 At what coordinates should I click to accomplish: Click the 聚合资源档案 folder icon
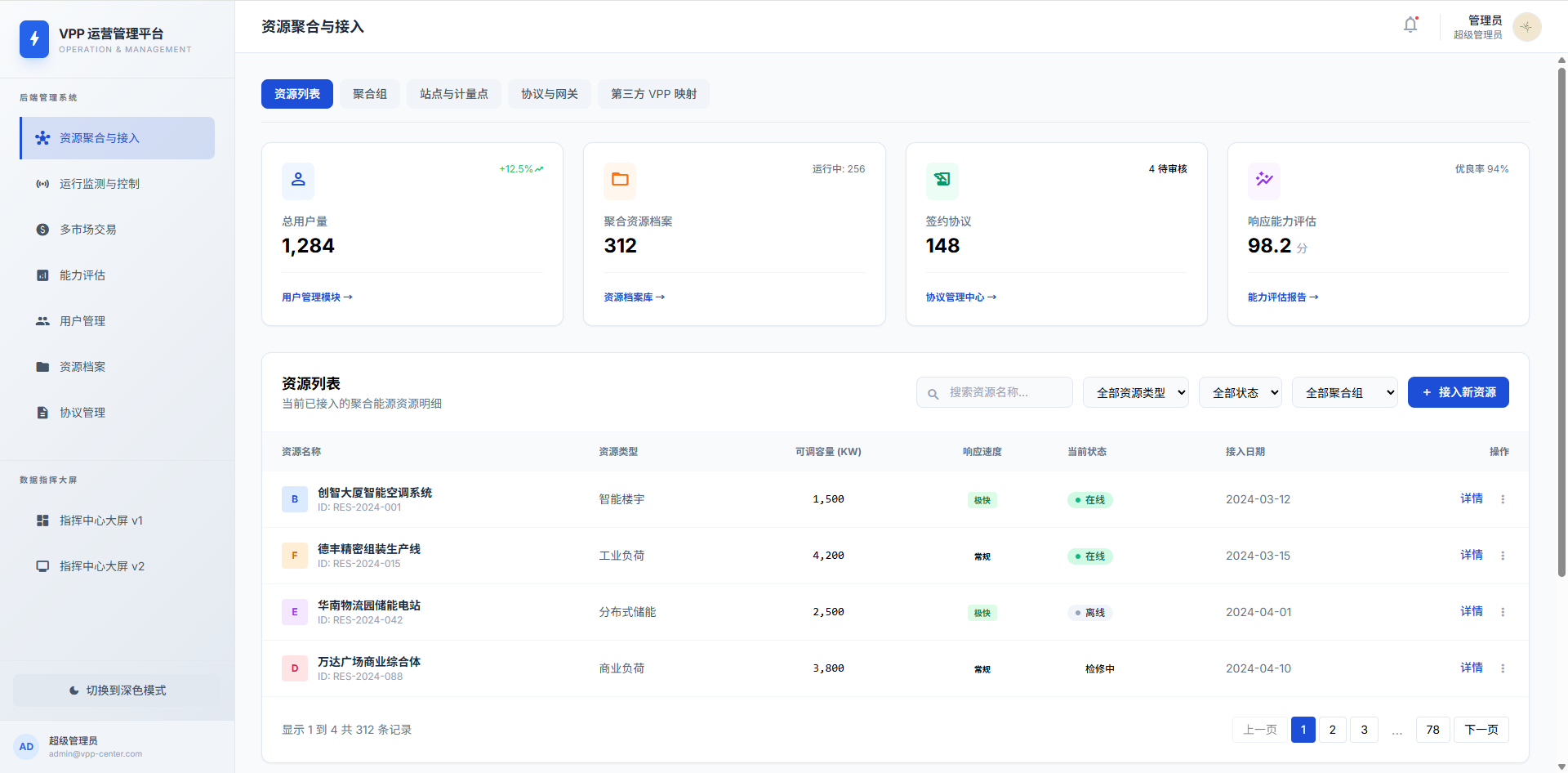pyautogui.click(x=620, y=180)
